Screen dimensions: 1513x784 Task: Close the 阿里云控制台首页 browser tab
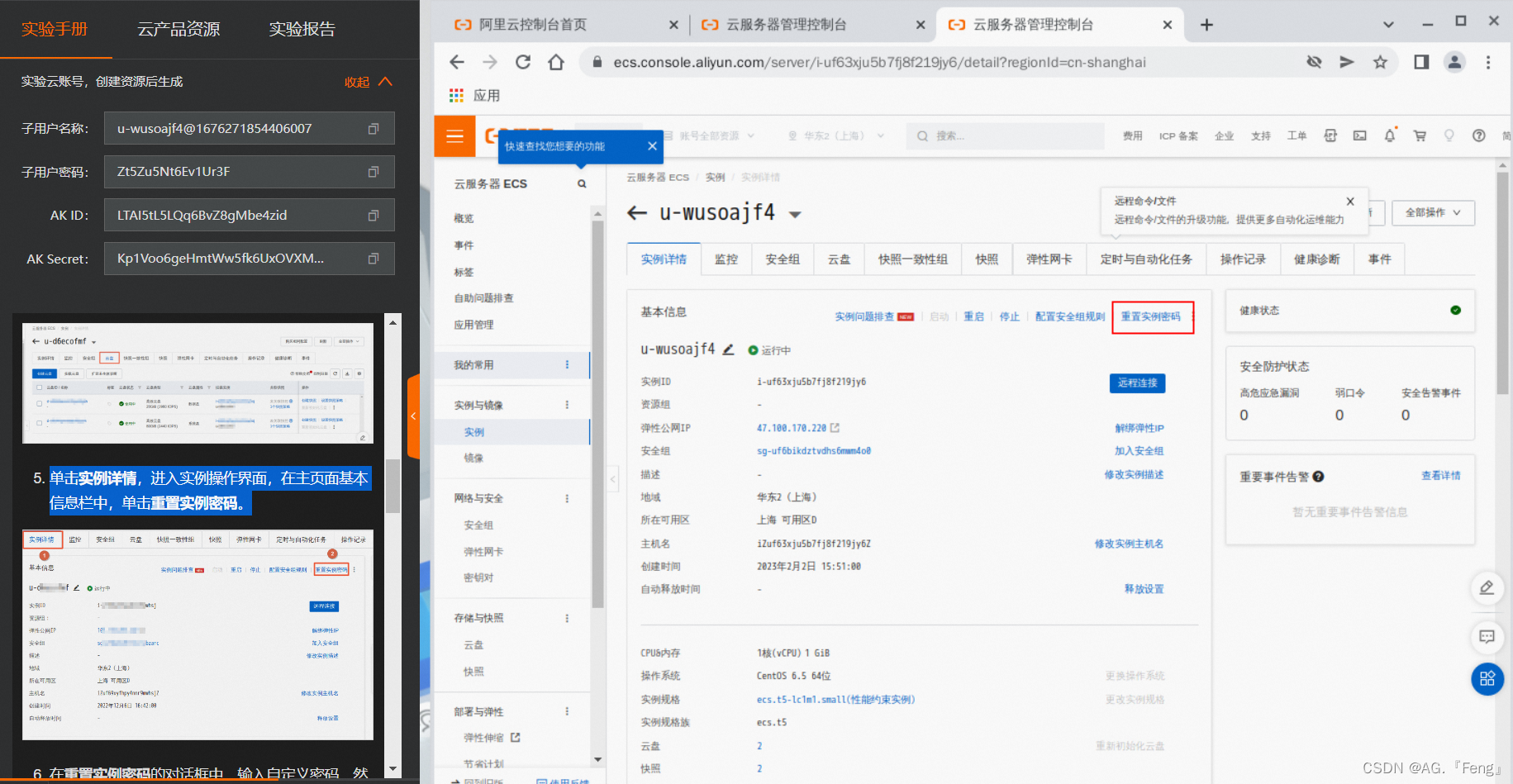(673, 25)
